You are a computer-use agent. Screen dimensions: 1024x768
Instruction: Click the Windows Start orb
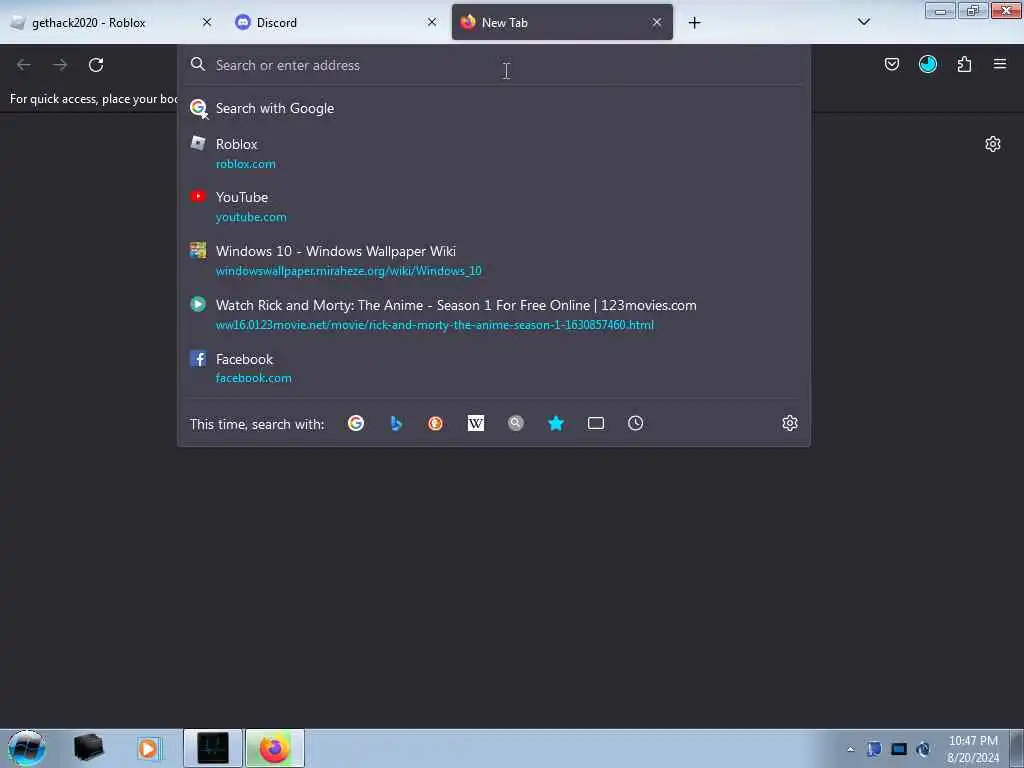[x=27, y=748]
